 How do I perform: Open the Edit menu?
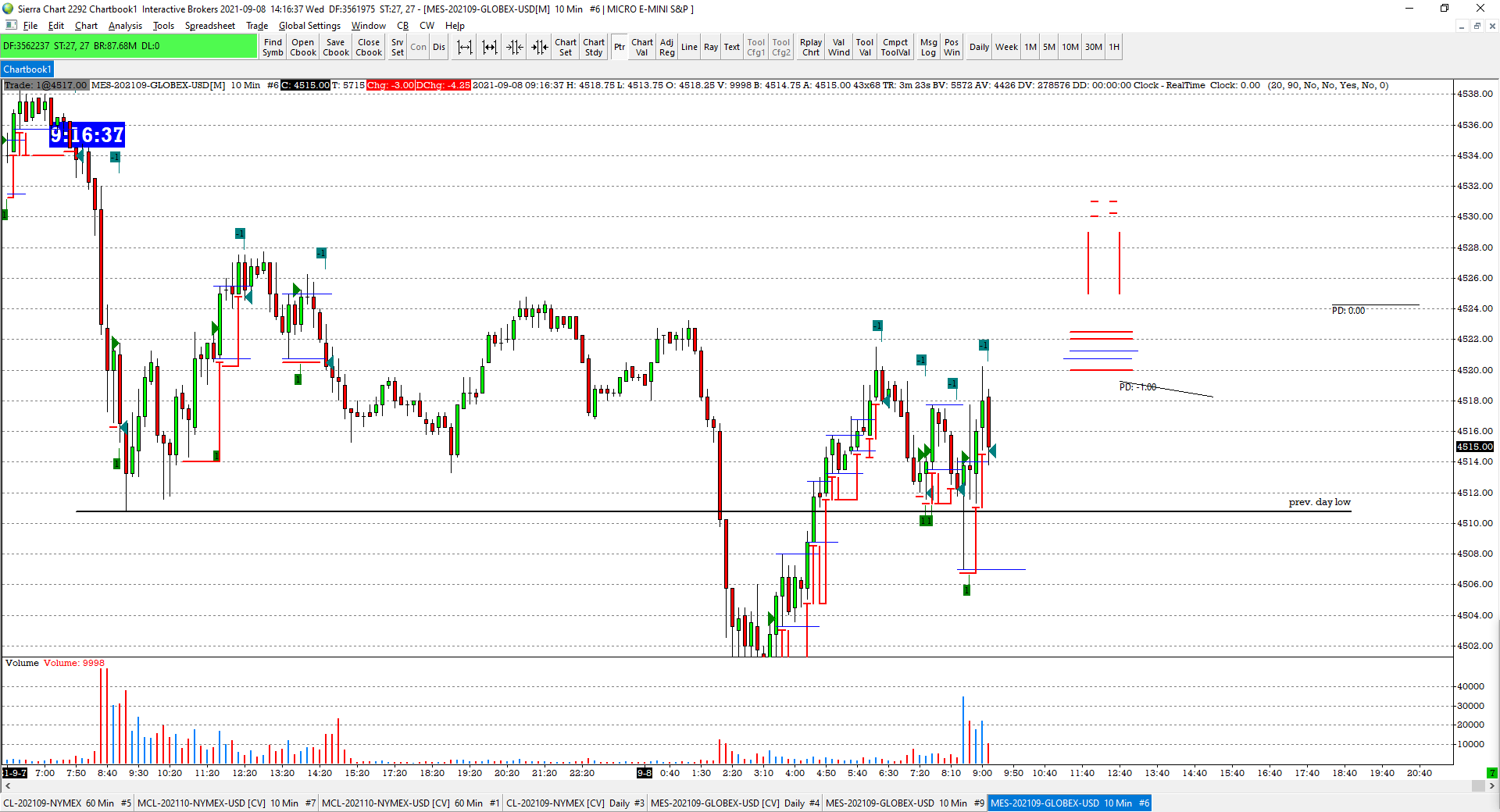click(x=56, y=26)
